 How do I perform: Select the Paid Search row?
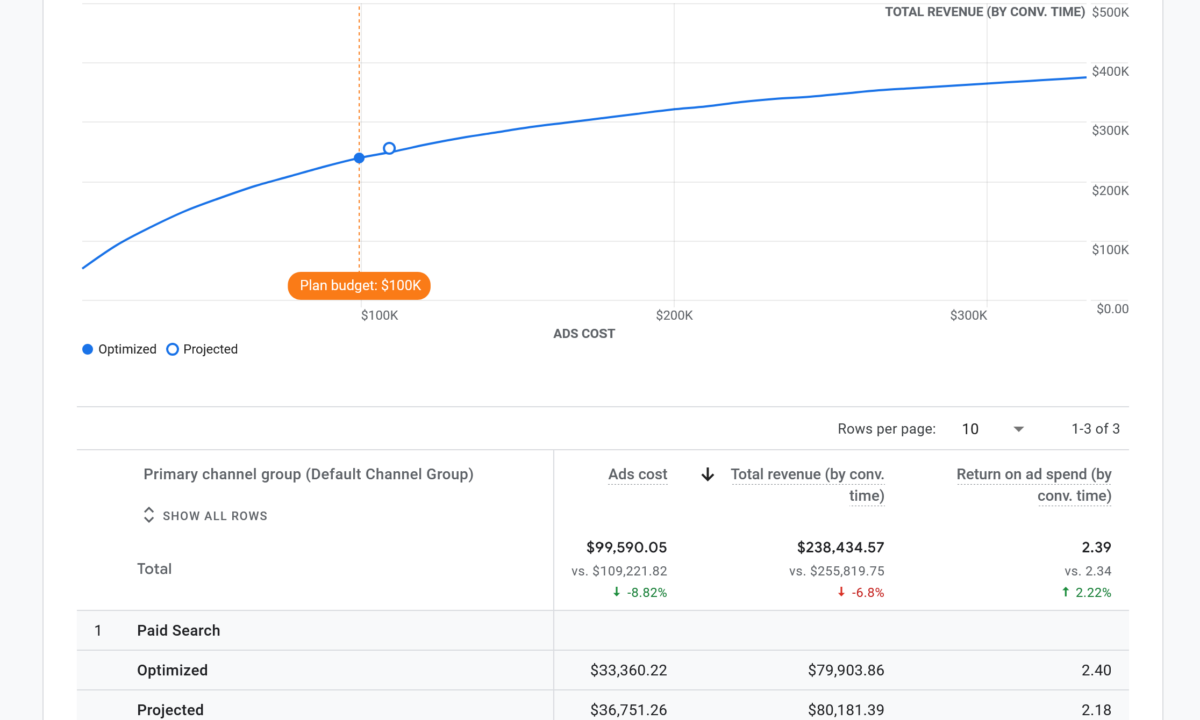click(178, 631)
